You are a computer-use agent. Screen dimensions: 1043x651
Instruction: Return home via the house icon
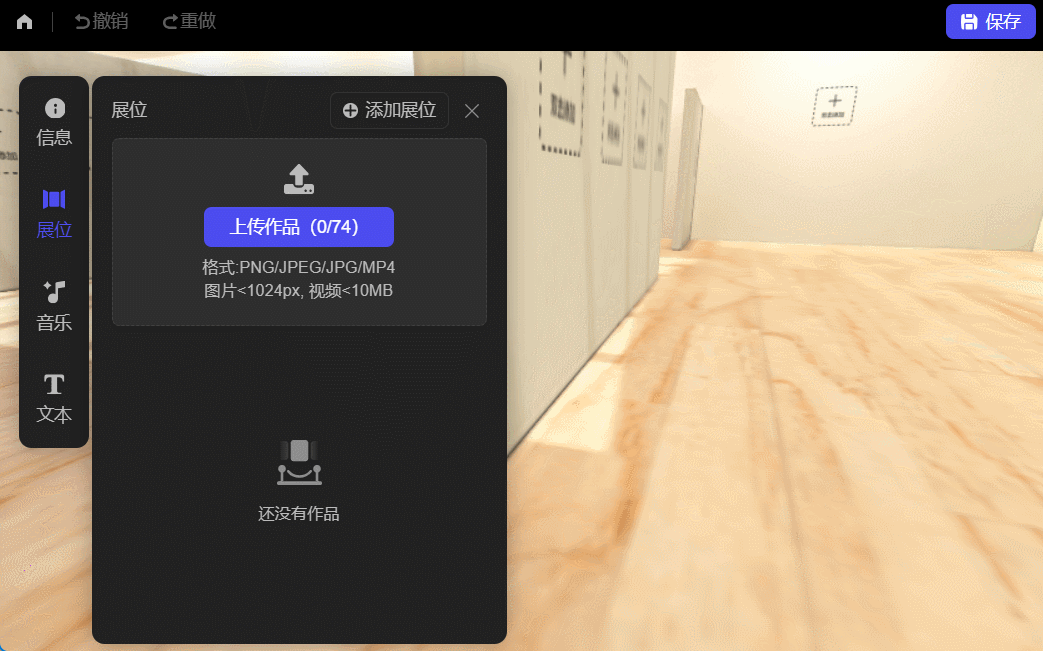pos(22,21)
